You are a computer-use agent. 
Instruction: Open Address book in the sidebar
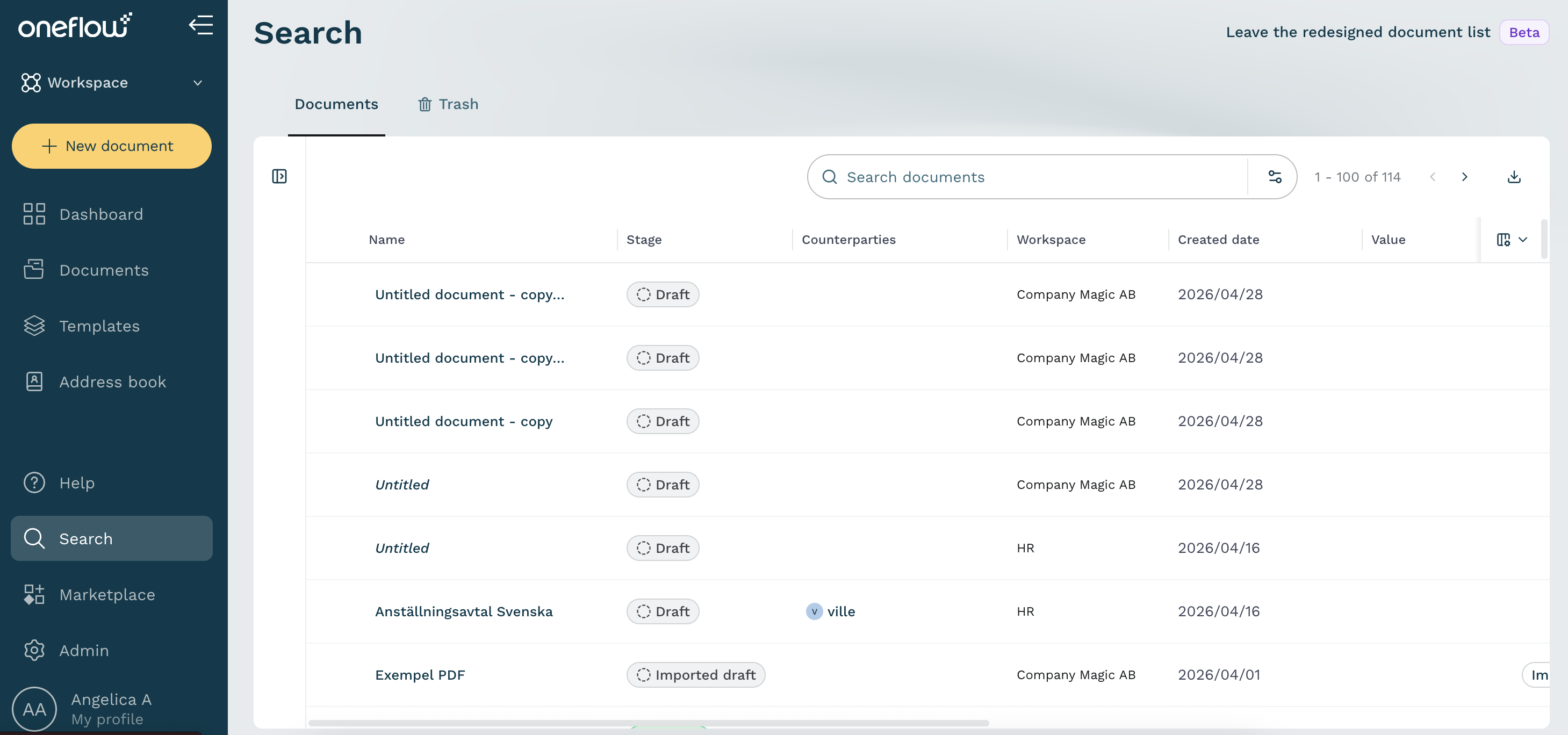click(x=112, y=381)
